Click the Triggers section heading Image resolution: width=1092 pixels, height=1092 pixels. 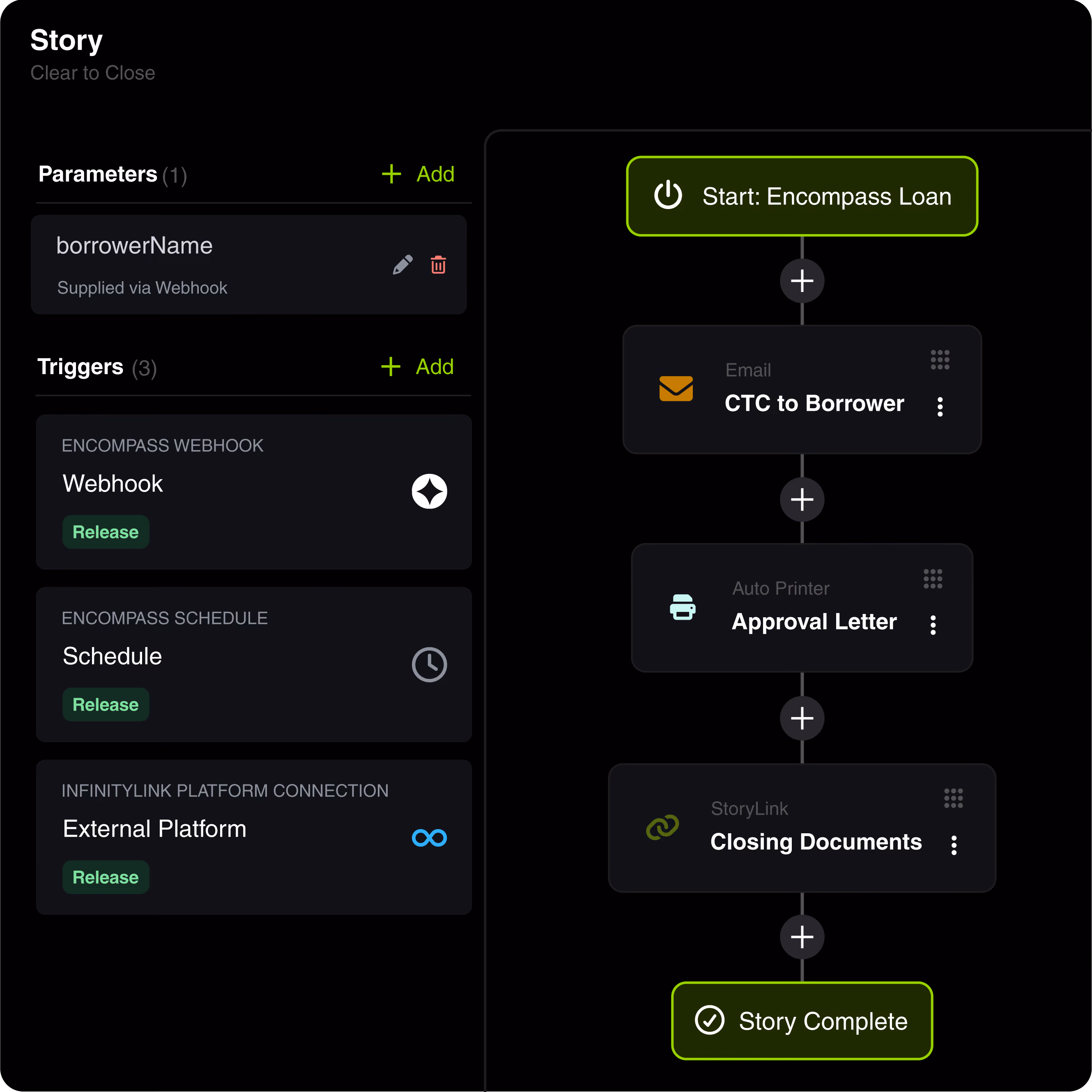click(x=80, y=367)
